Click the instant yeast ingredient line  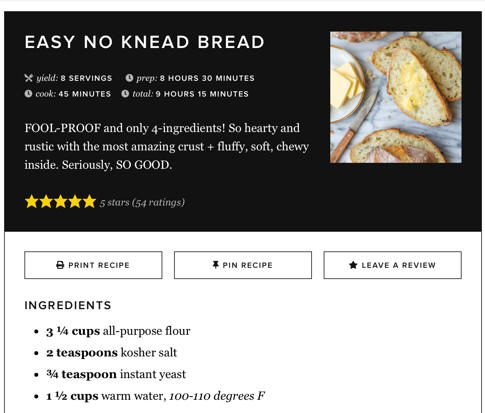(116, 374)
